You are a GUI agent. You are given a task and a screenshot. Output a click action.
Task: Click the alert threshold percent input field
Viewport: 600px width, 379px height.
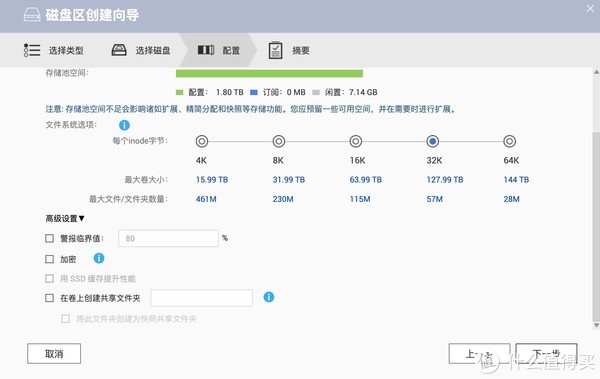168,238
